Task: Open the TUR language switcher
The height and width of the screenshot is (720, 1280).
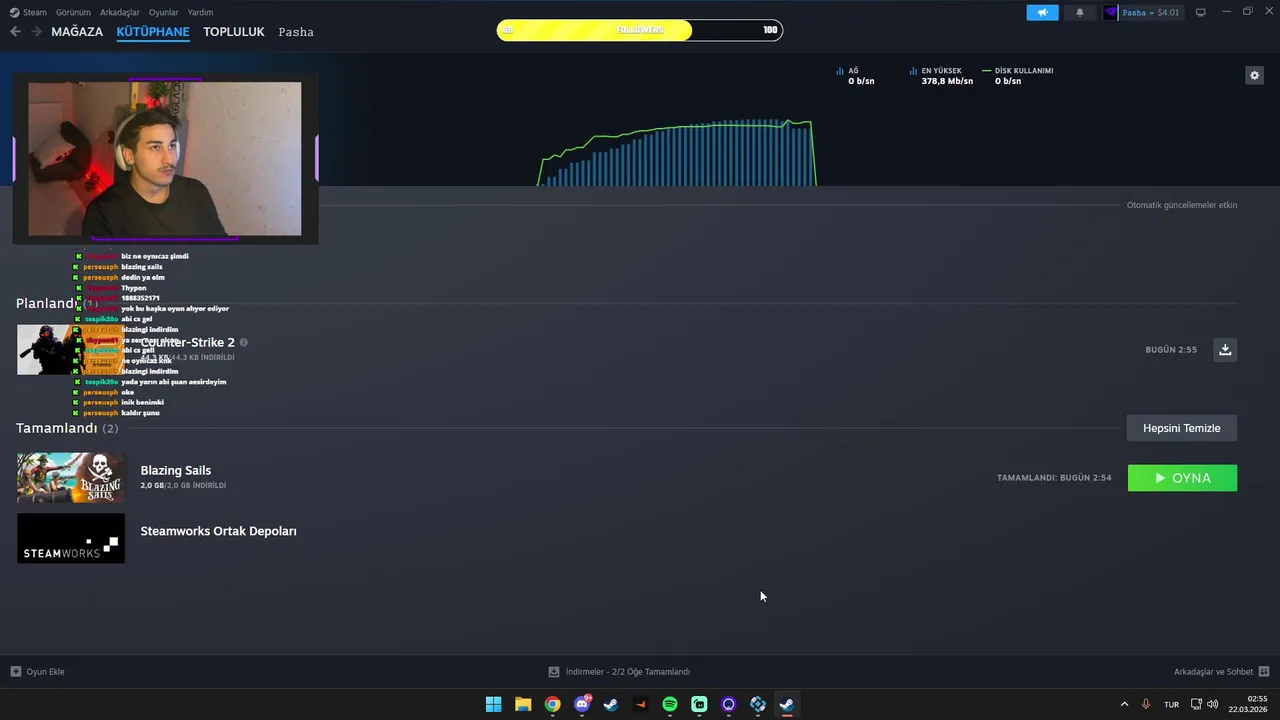Action: (1171, 704)
